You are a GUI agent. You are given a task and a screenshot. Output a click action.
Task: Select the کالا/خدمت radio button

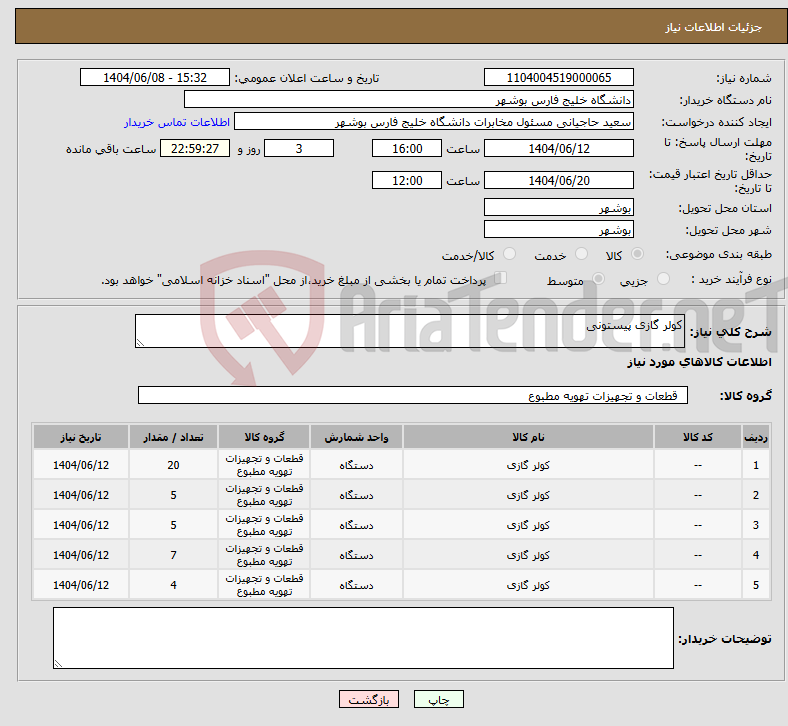510,254
